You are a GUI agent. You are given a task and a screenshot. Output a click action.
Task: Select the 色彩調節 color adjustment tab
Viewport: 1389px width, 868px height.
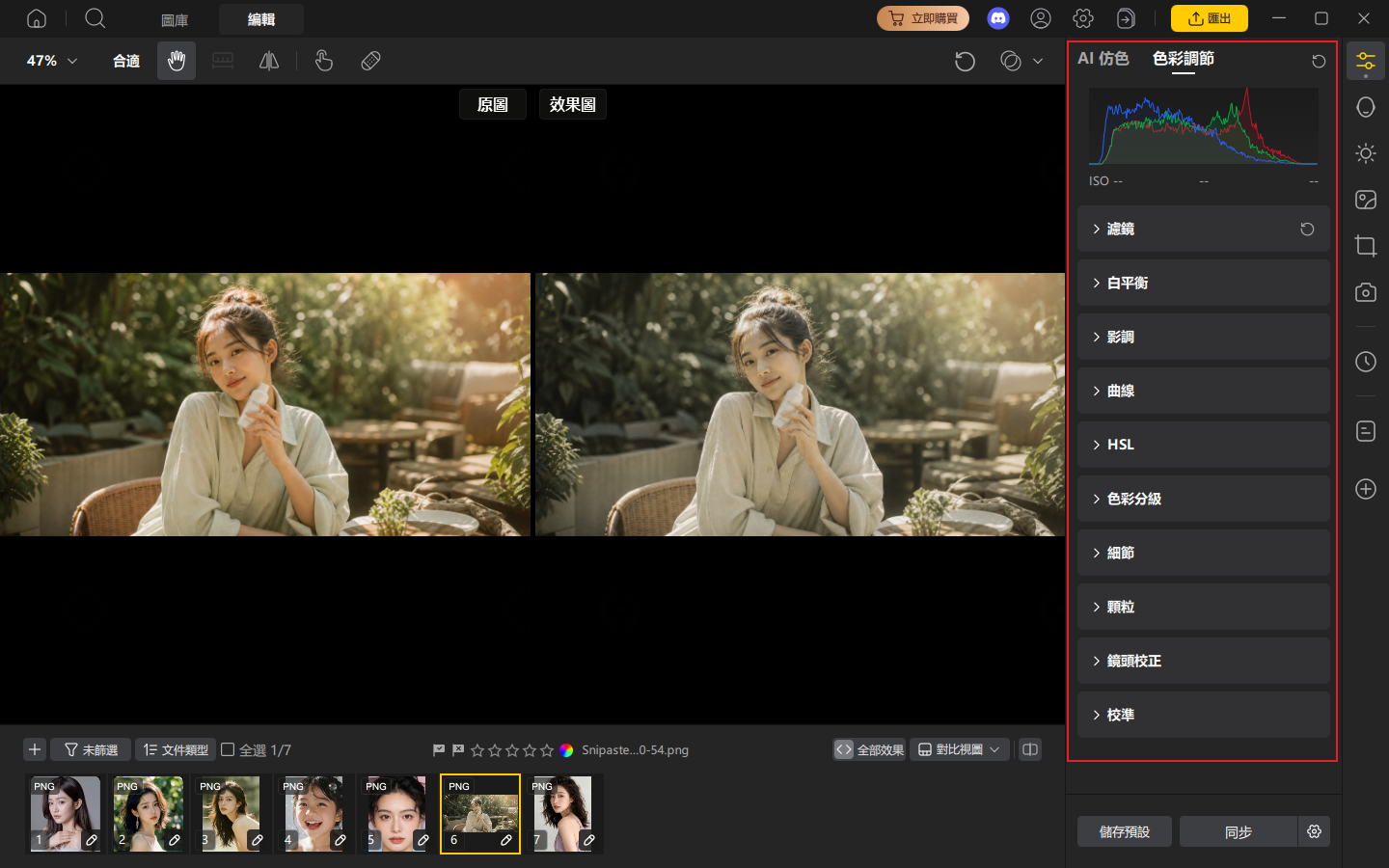[x=1184, y=59]
